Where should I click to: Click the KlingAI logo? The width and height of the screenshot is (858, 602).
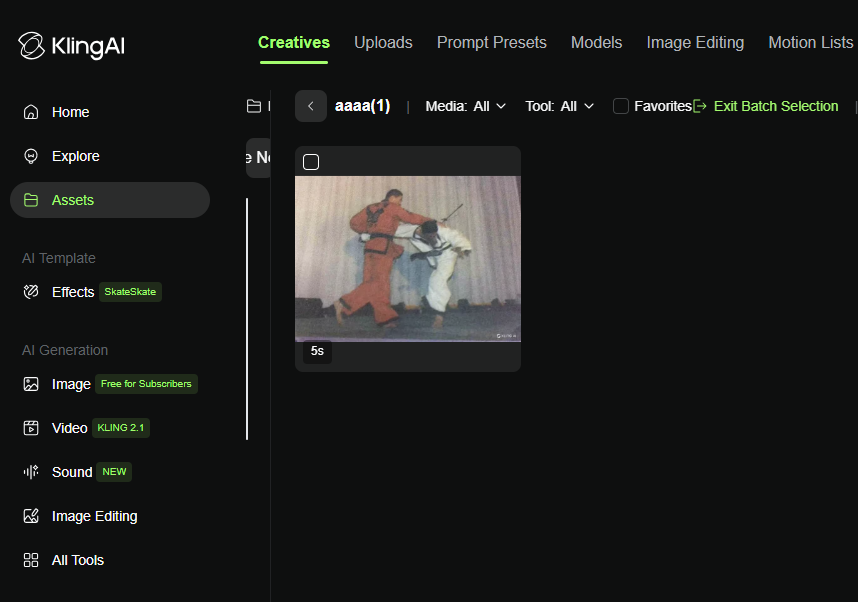click(x=72, y=46)
